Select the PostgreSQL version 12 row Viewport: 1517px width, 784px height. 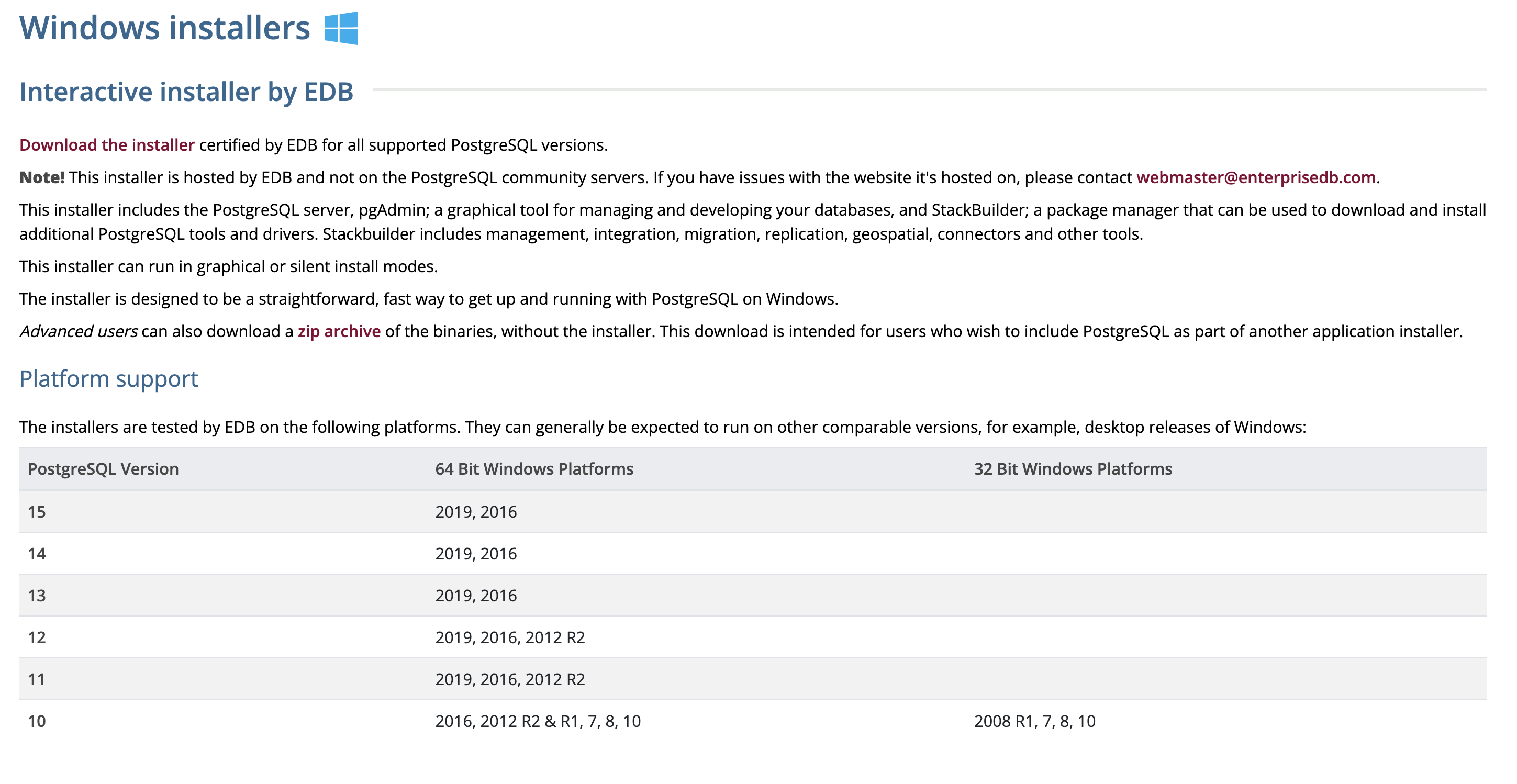coord(37,637)
